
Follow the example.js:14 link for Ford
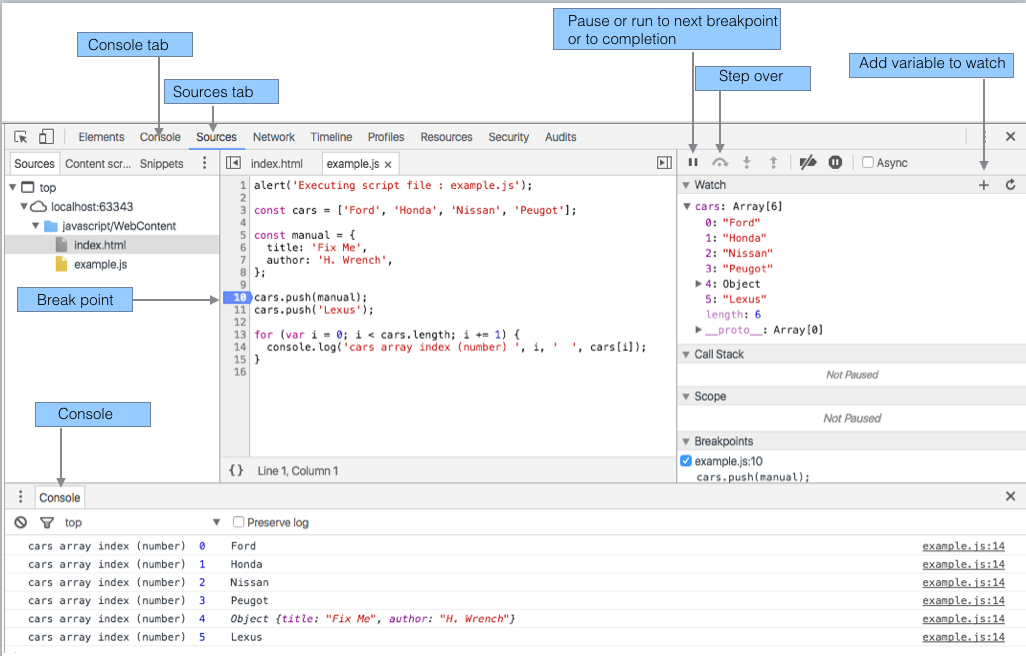coord(963,546)
